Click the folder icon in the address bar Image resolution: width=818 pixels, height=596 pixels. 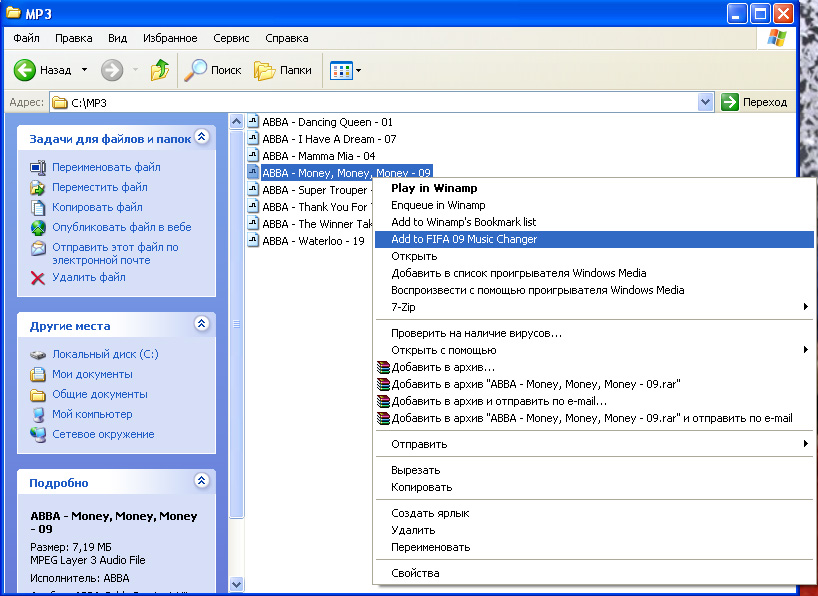[60, 102]
